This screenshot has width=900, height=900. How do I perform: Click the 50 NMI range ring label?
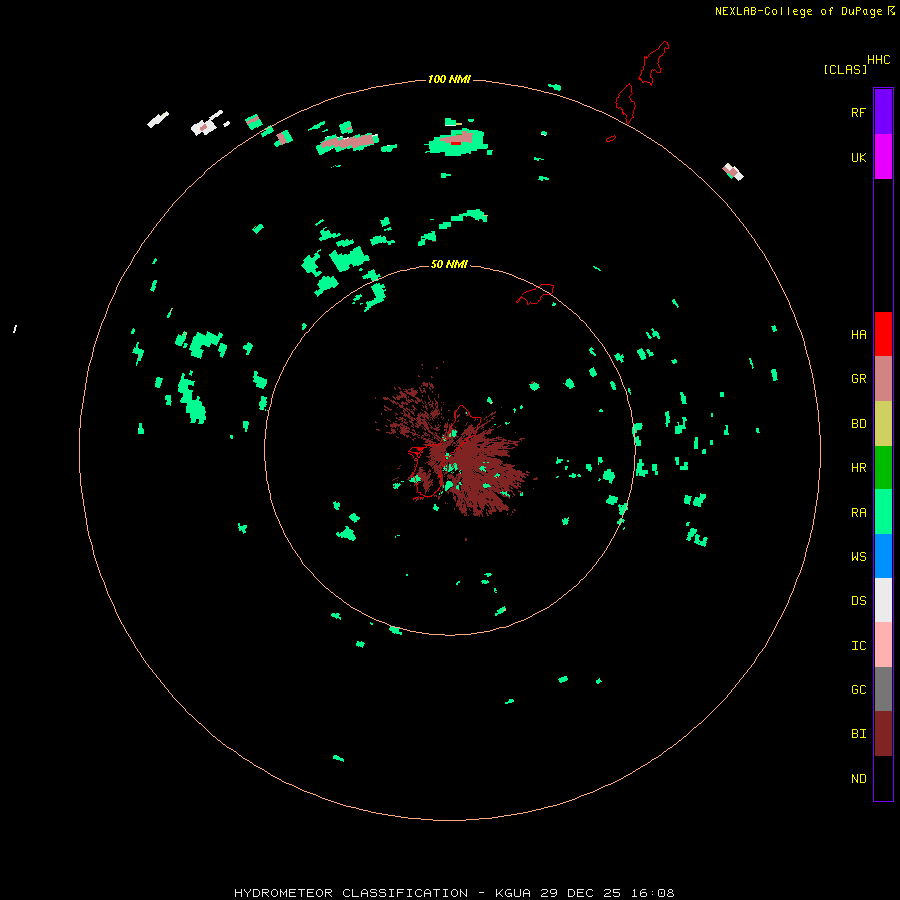pos(449,264)
